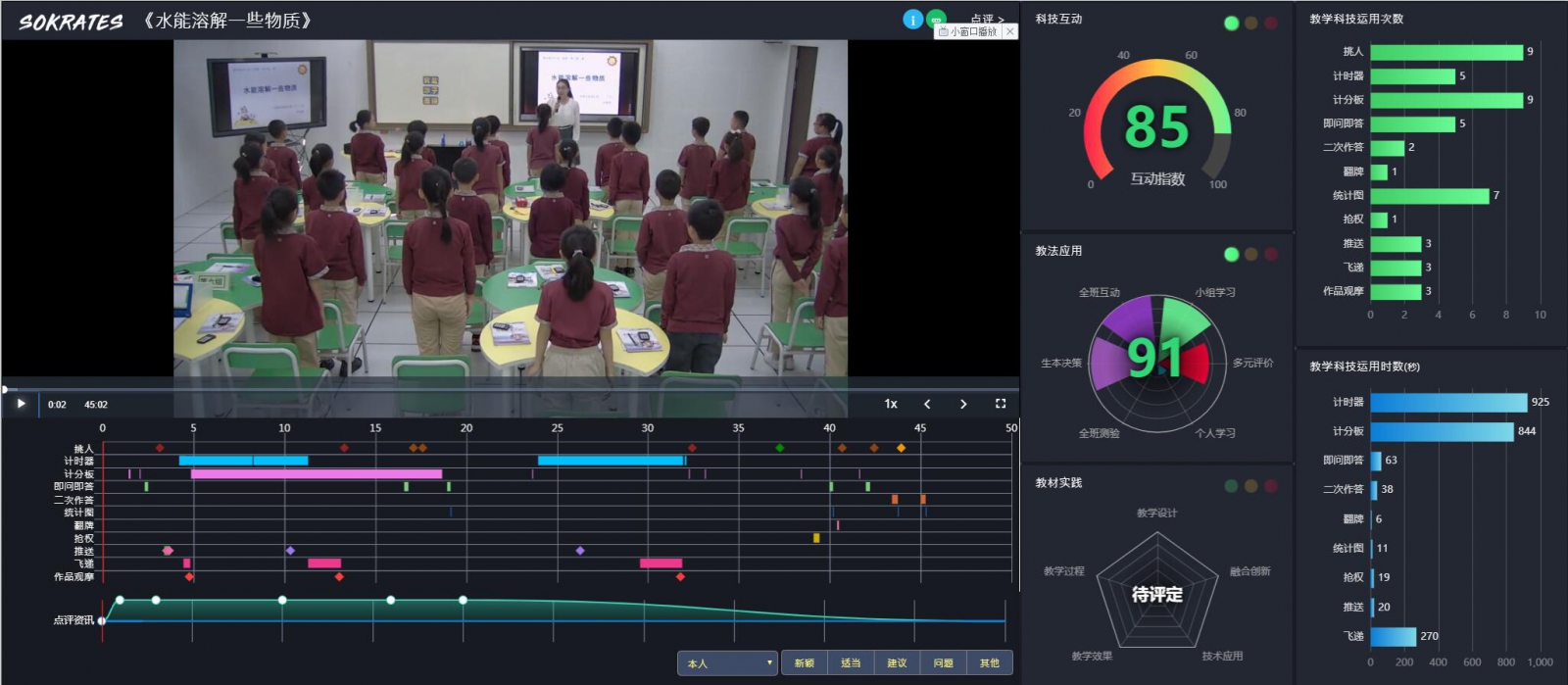
Task: Go to previous segment arrow
Action: pos(927,404)
